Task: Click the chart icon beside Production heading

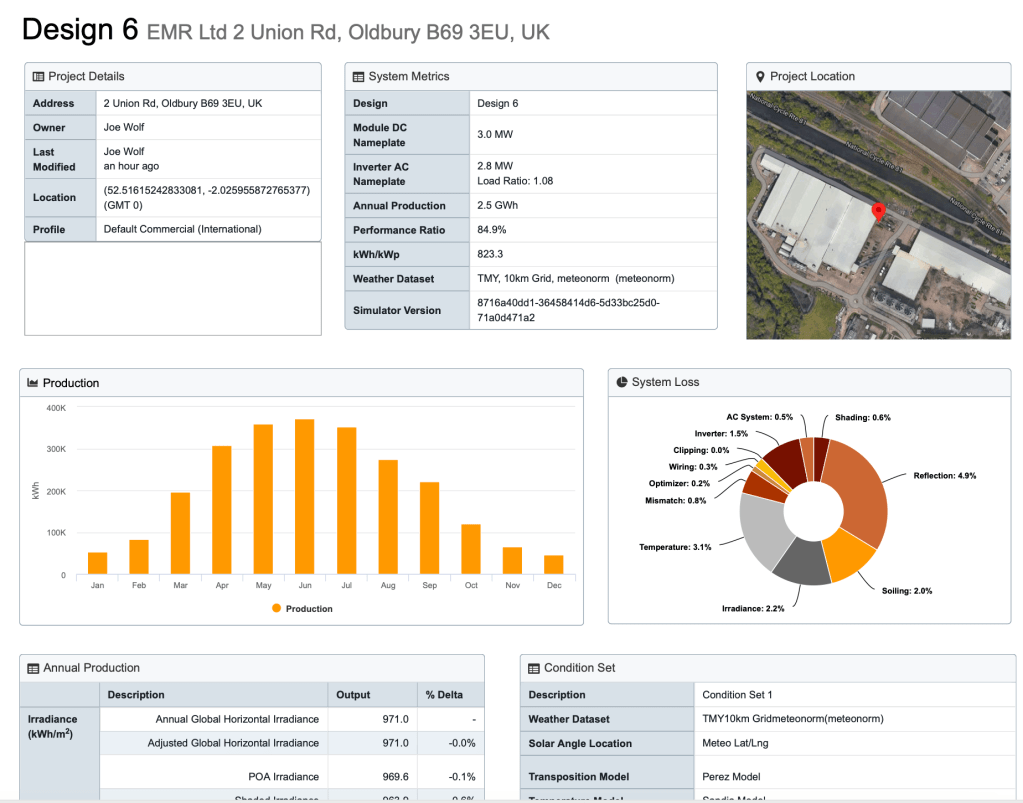Action: 33,383
